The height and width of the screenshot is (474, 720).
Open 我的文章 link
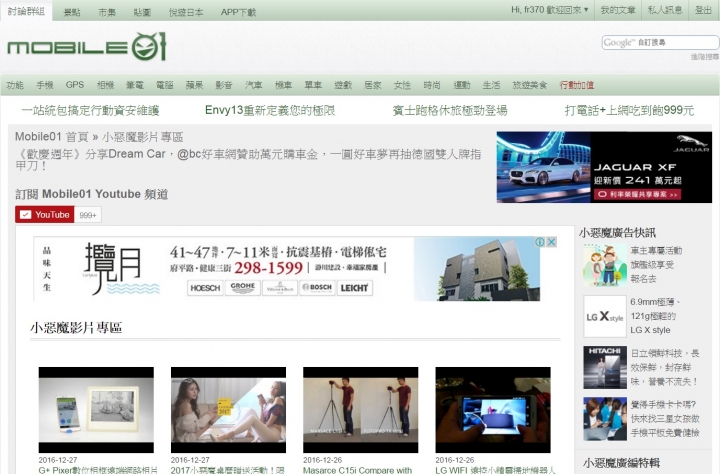(618, 10)
